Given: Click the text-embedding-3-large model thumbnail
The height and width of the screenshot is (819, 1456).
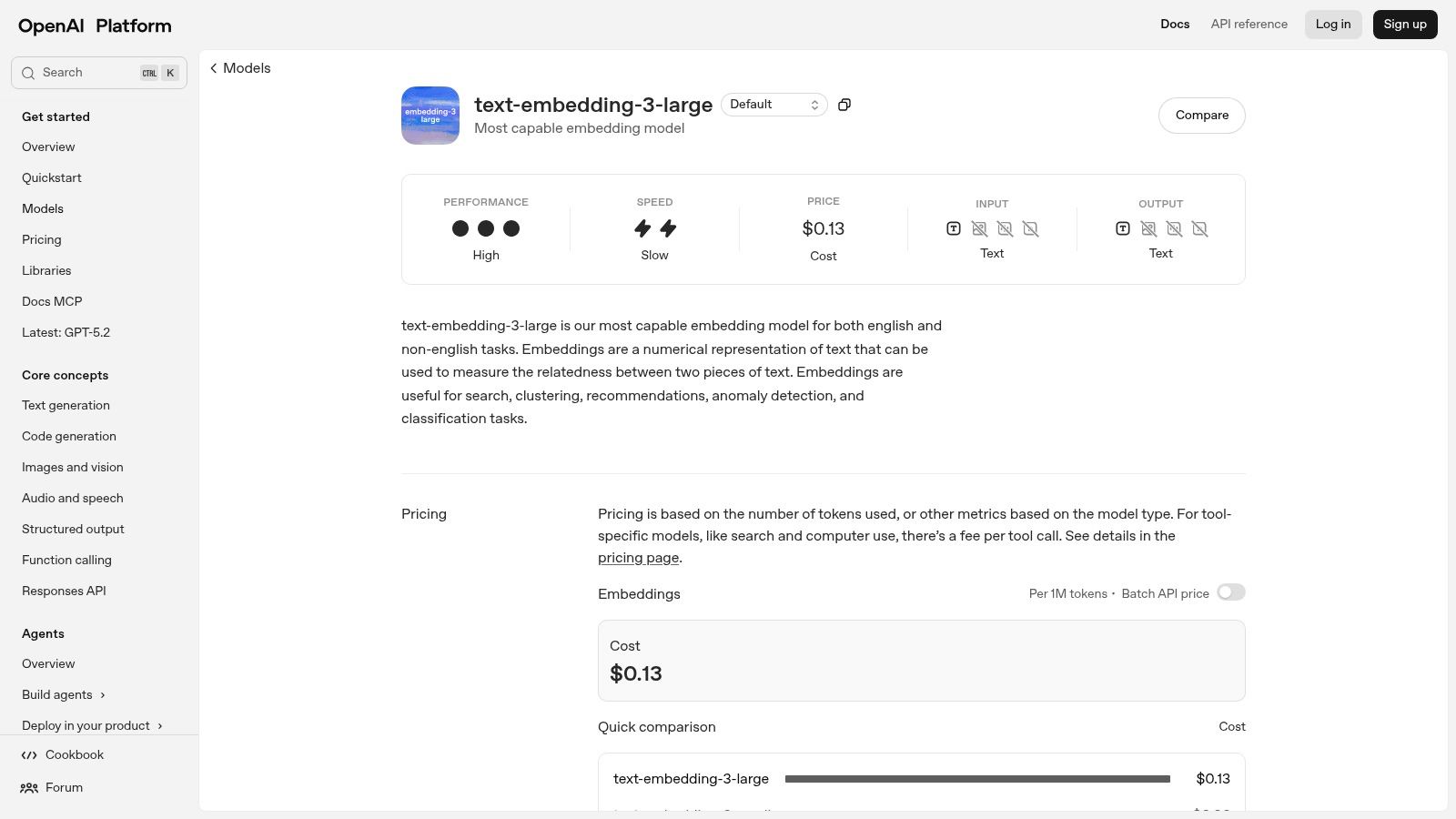Looking at the screenshot, I should point(430,116).
